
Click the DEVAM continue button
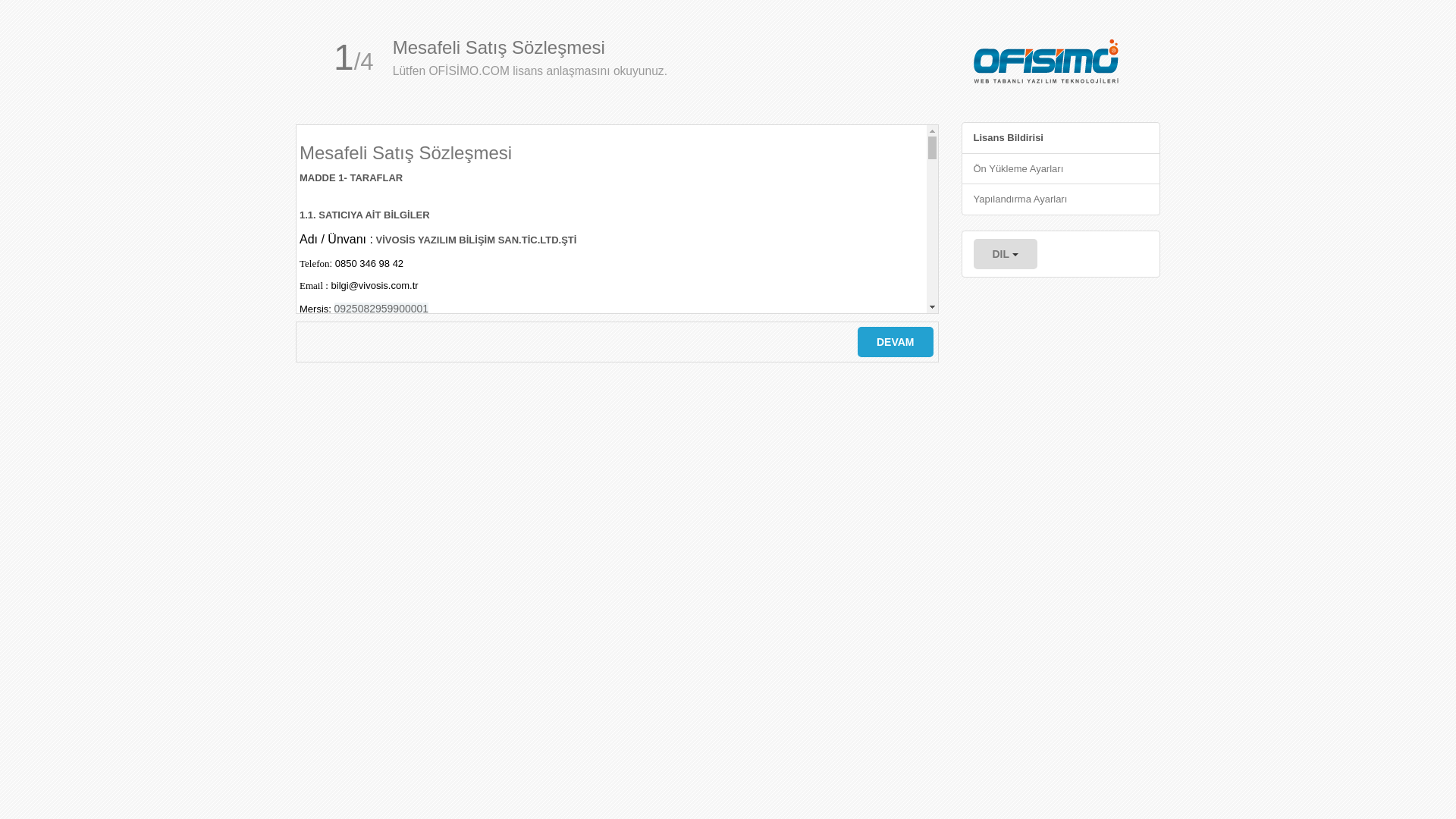(895, 342)
